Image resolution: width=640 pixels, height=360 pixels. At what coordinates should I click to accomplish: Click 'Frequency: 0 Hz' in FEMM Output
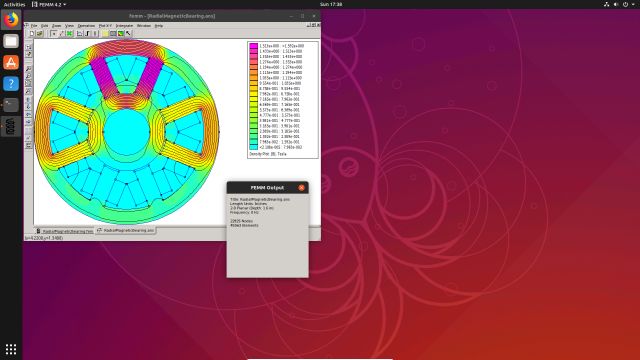(x=244, y=212)
